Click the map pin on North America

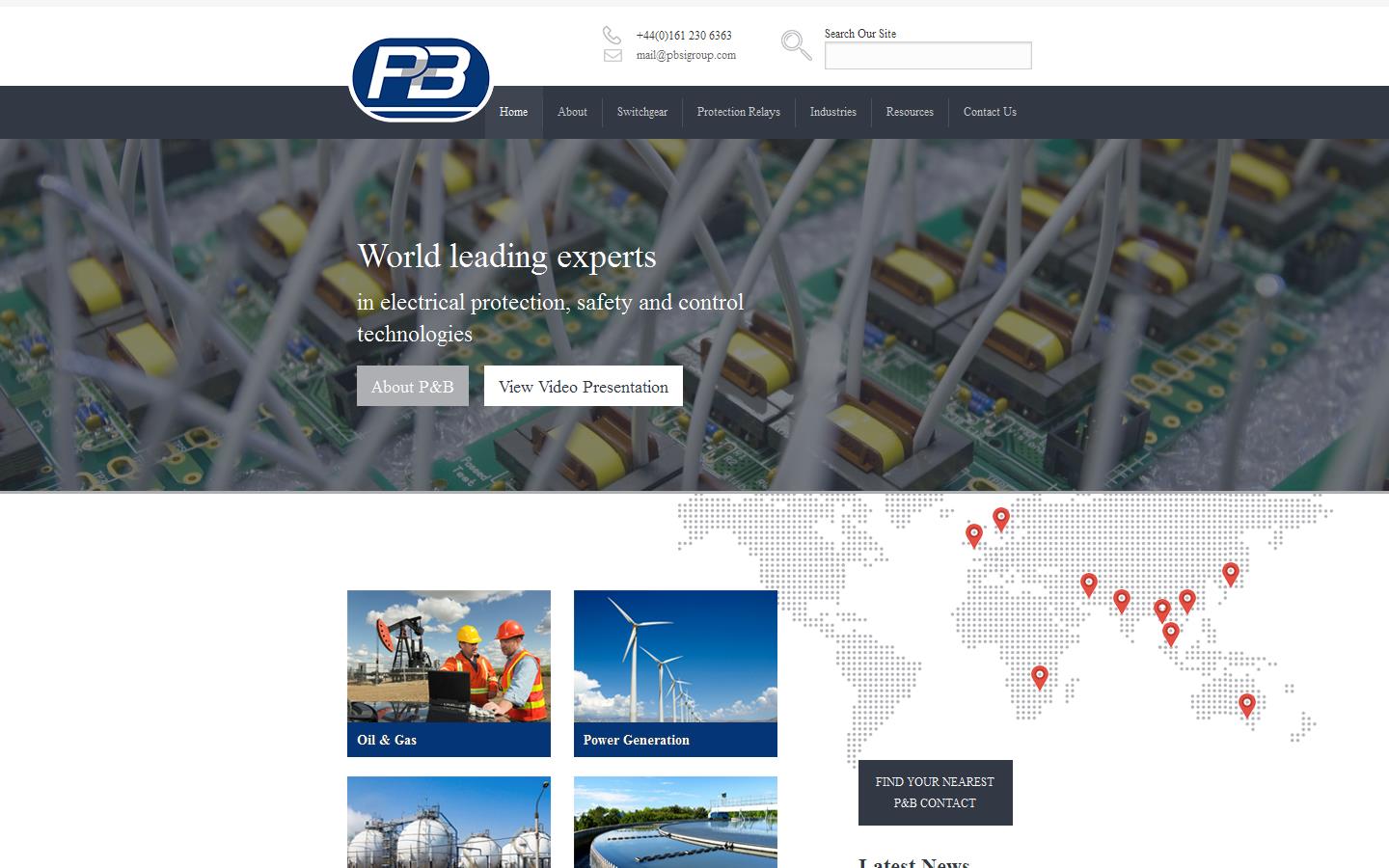[x=973, y=534]
